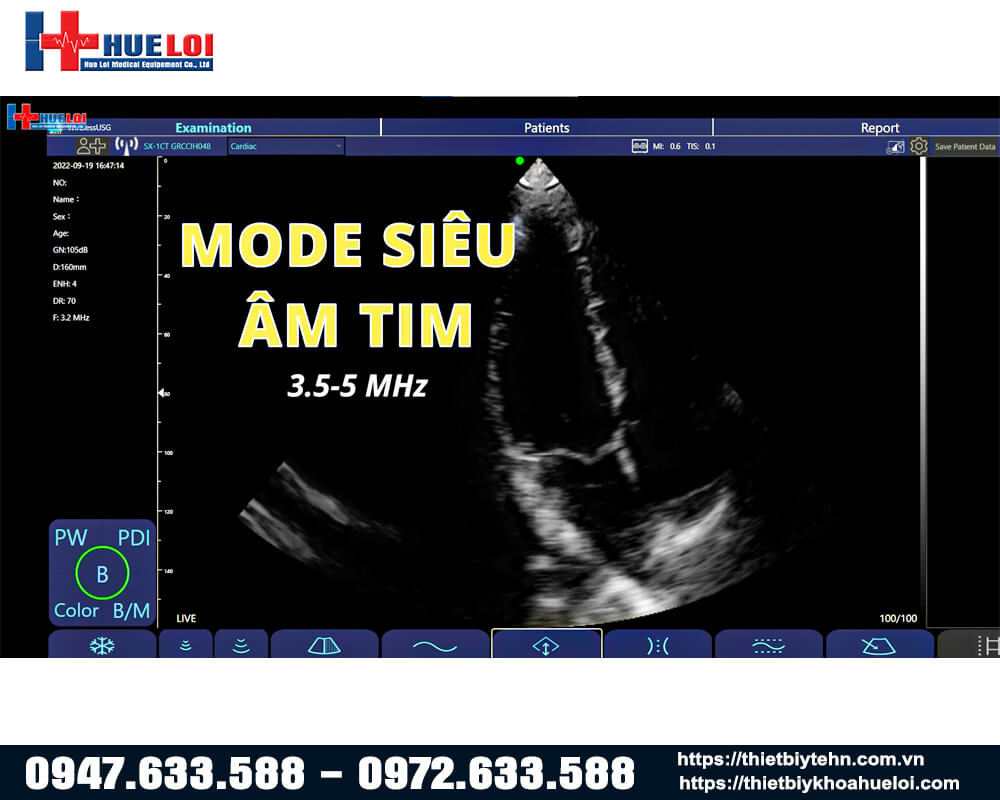Click the depth marker arrow on ruler

tap(162, 394)
